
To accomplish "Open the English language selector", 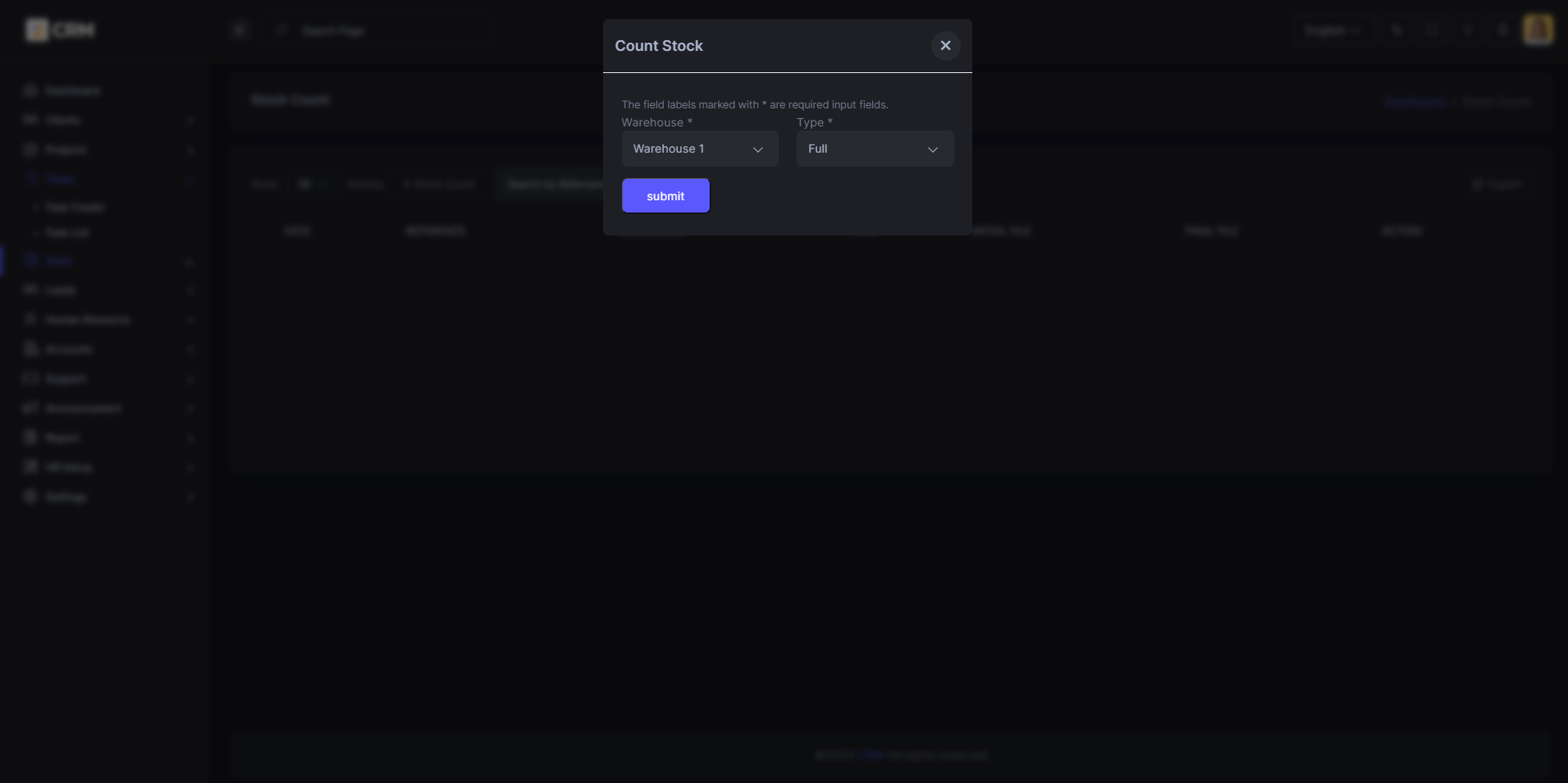I will [x=1332, y=30].
